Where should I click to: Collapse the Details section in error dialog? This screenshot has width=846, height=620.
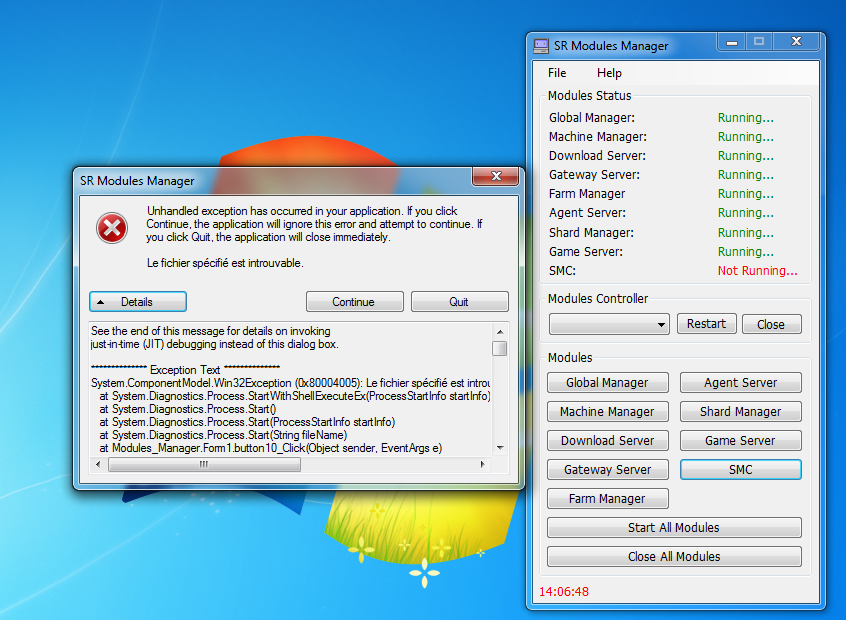(x=138, y=302)
